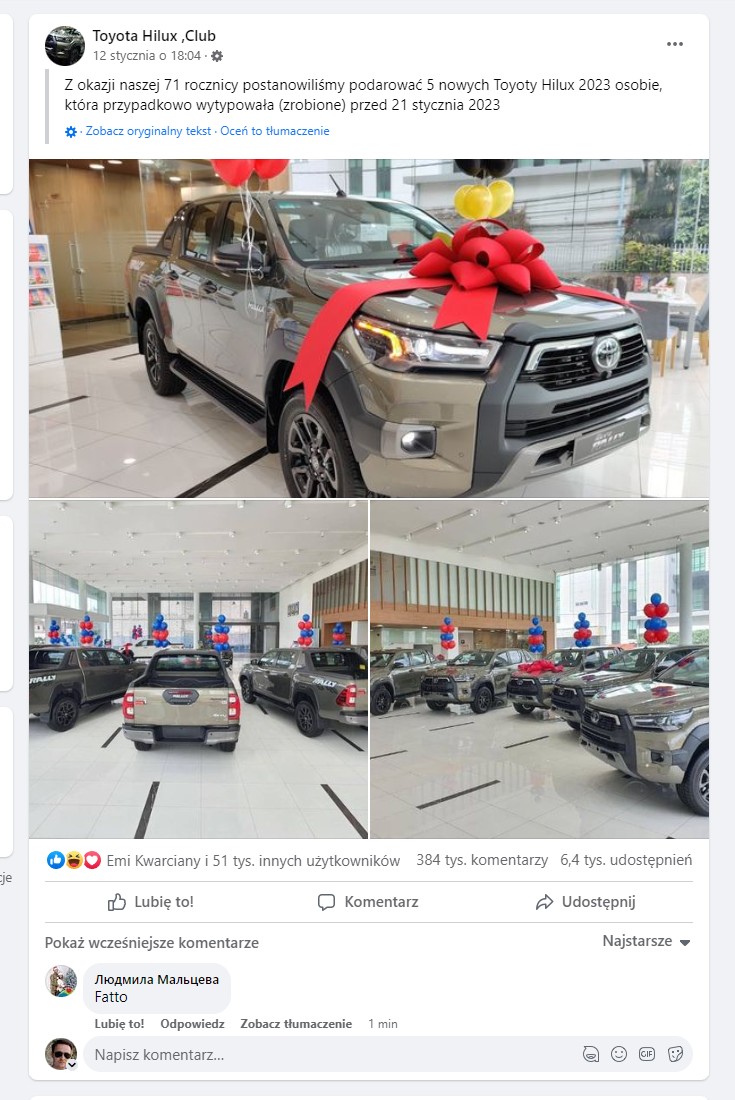The image size is (735, 1100).
Task: Show earlier comments via Pokaż wcześniejsze komentarze
Action: point(151,943)
